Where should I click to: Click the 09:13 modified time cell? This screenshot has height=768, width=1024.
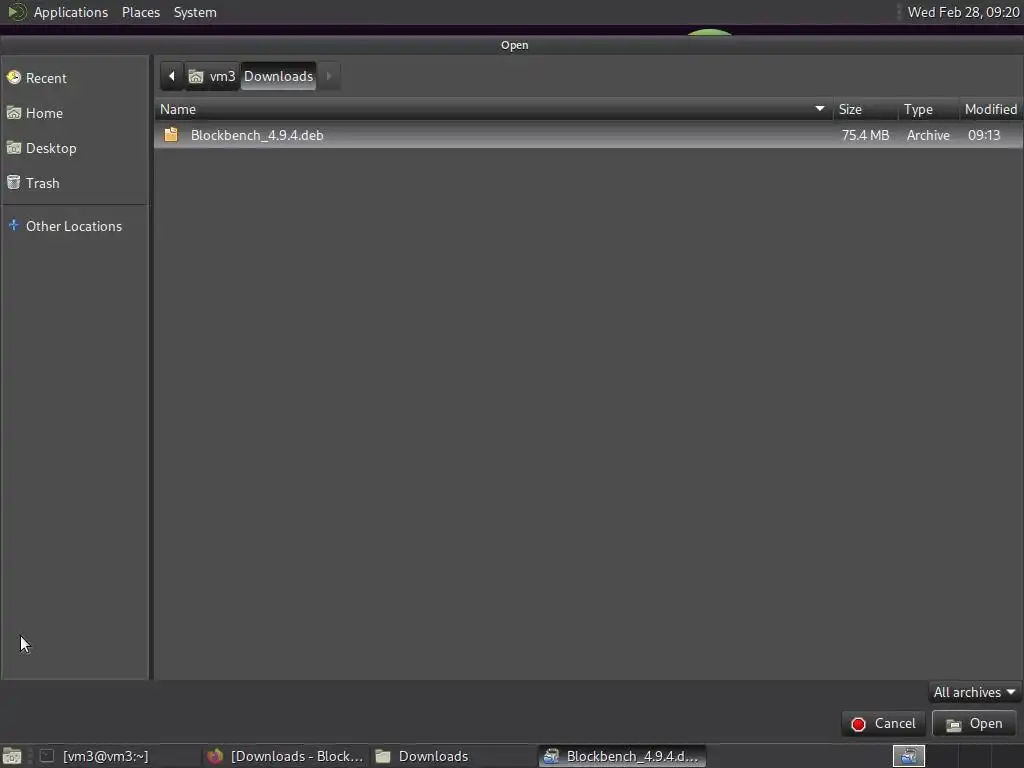pos(984,135)
